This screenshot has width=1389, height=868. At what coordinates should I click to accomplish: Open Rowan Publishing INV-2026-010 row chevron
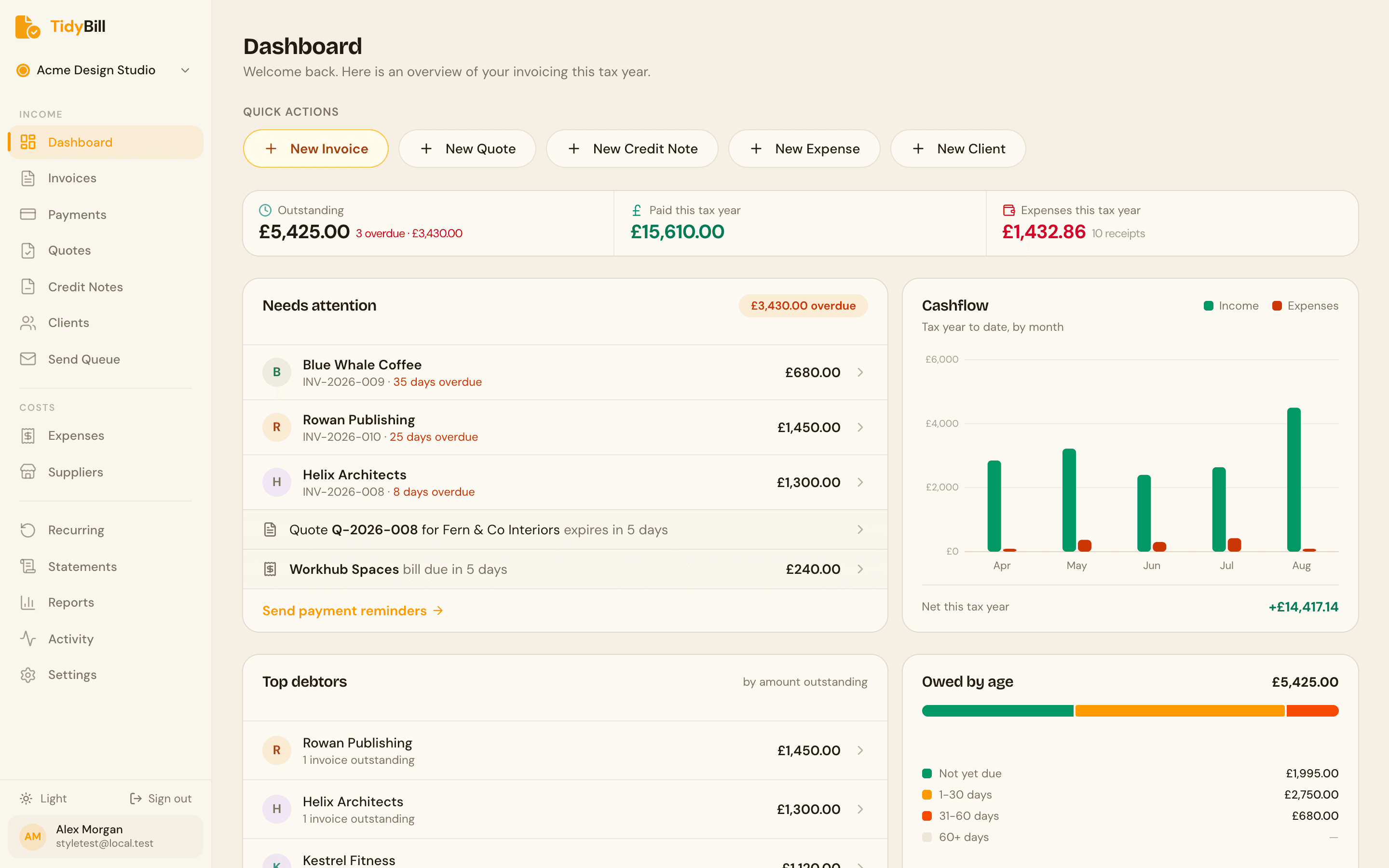tap(860, 428)
